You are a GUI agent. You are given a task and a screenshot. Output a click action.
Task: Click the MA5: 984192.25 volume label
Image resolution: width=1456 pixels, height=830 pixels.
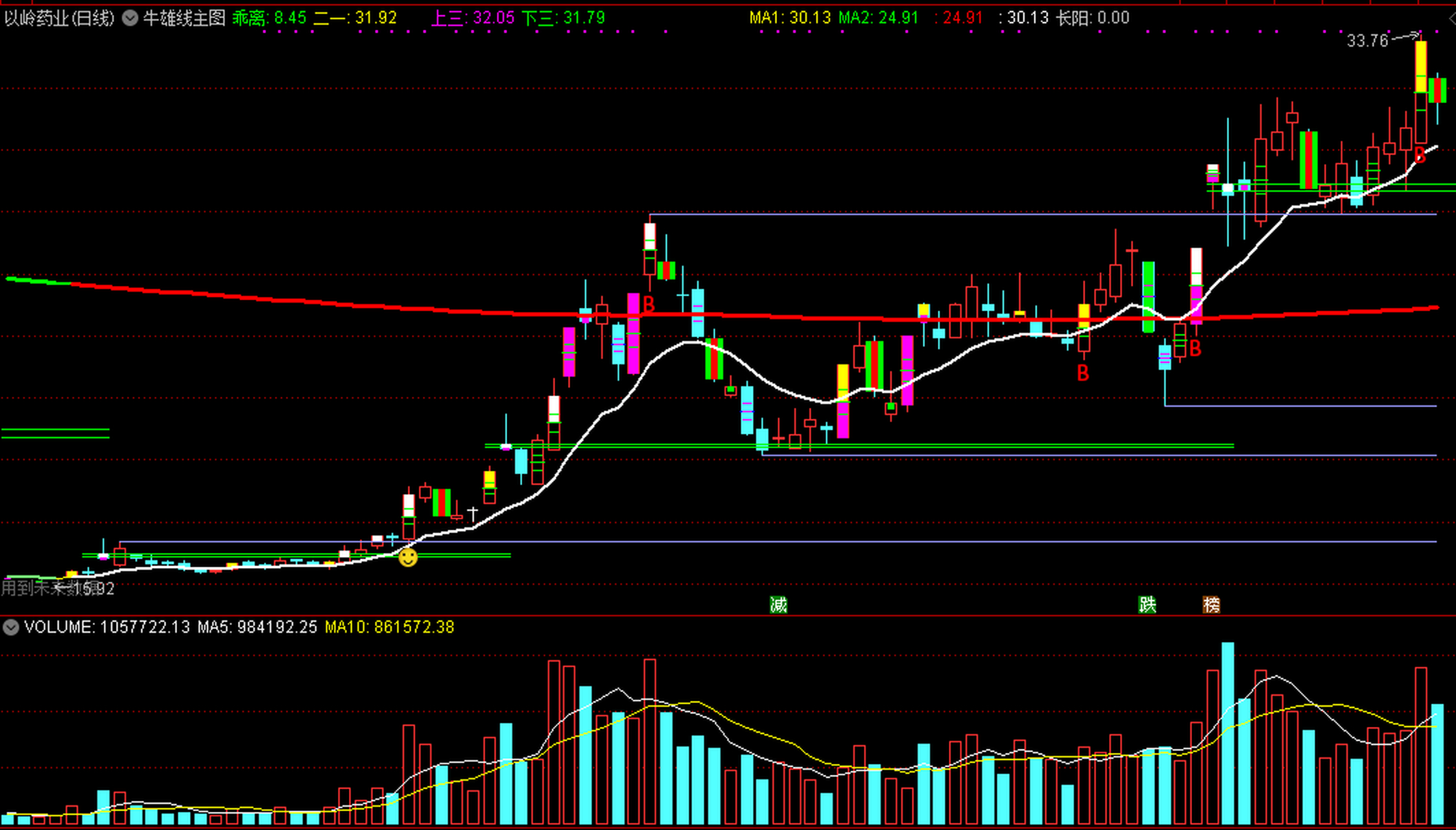(257, 627)
